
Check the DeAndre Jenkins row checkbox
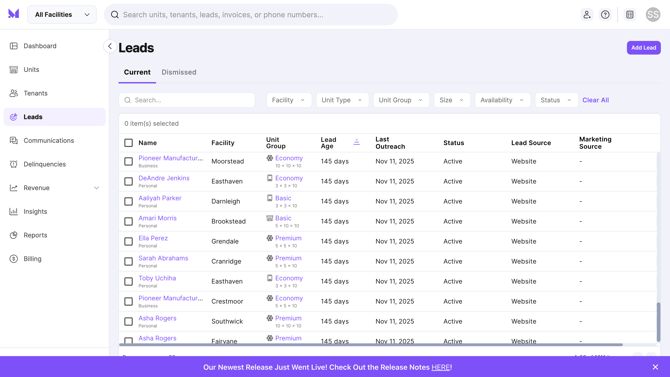129,182
